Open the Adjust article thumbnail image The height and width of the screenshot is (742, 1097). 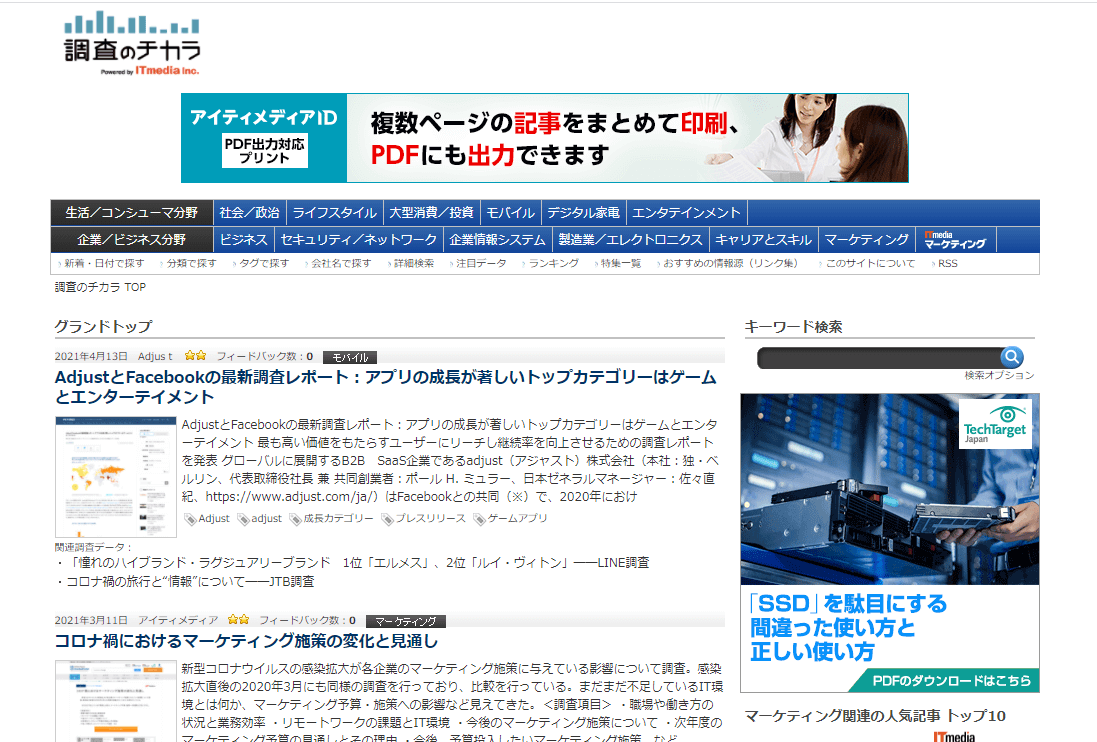[116, 477]
